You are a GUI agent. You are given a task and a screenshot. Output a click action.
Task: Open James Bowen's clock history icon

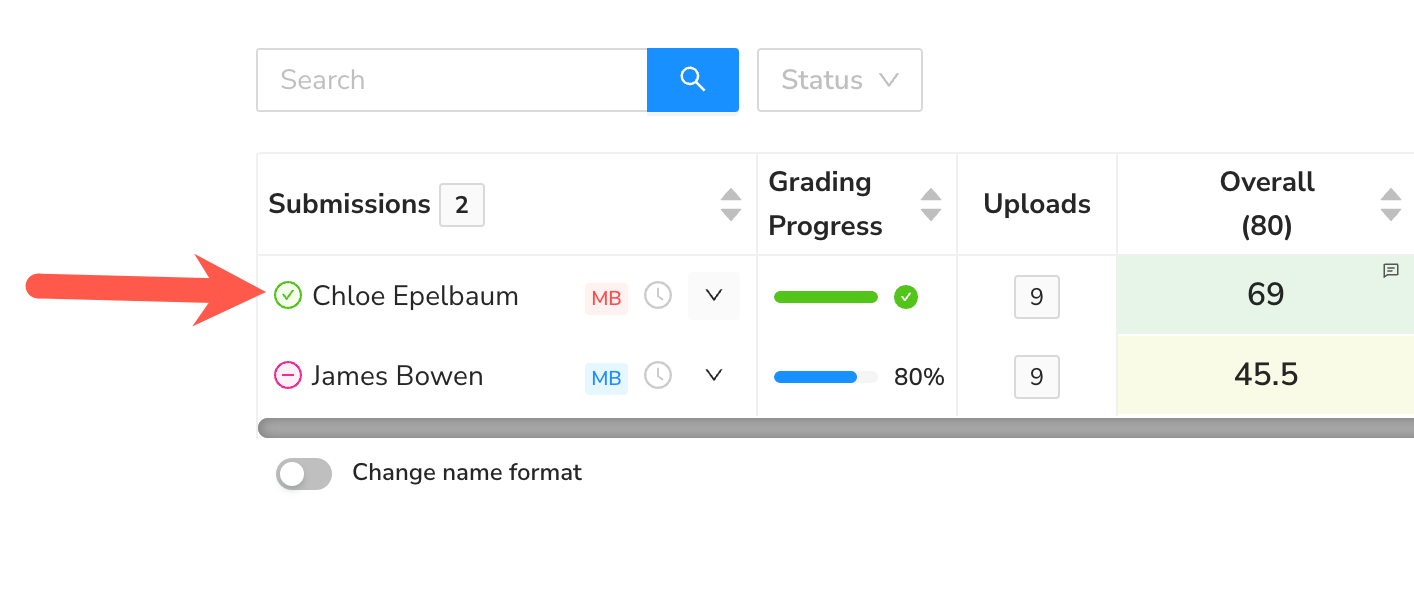pyautogui.click(x=657, y=375)
